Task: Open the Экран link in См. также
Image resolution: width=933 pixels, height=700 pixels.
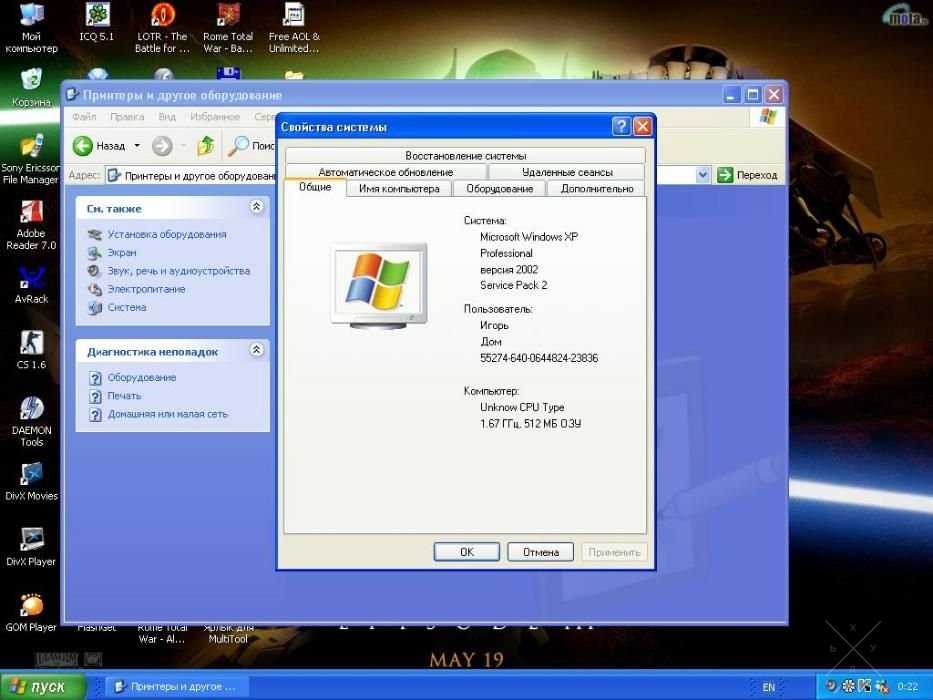Action: [122, 252]
